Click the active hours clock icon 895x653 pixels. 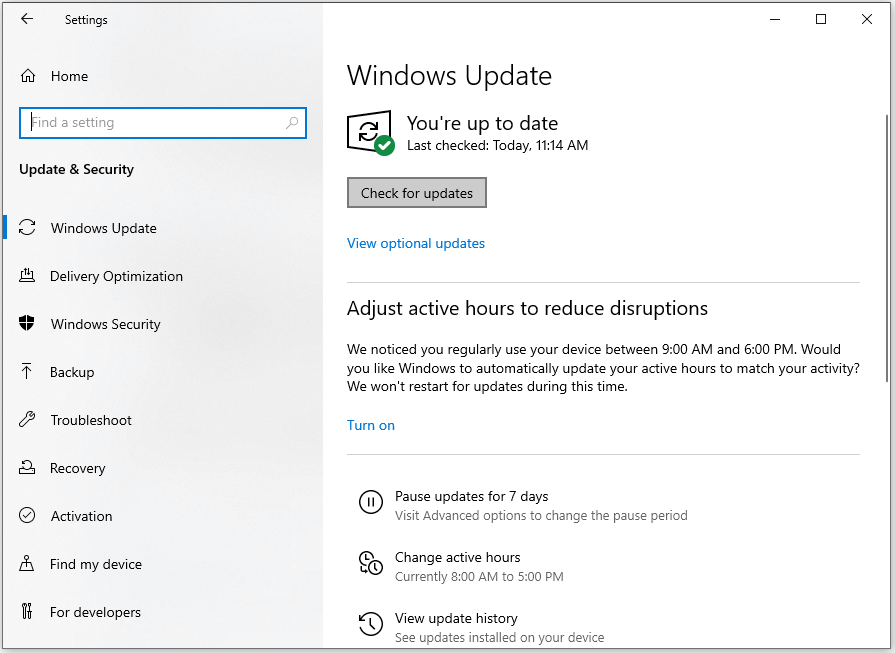(370, 563)
